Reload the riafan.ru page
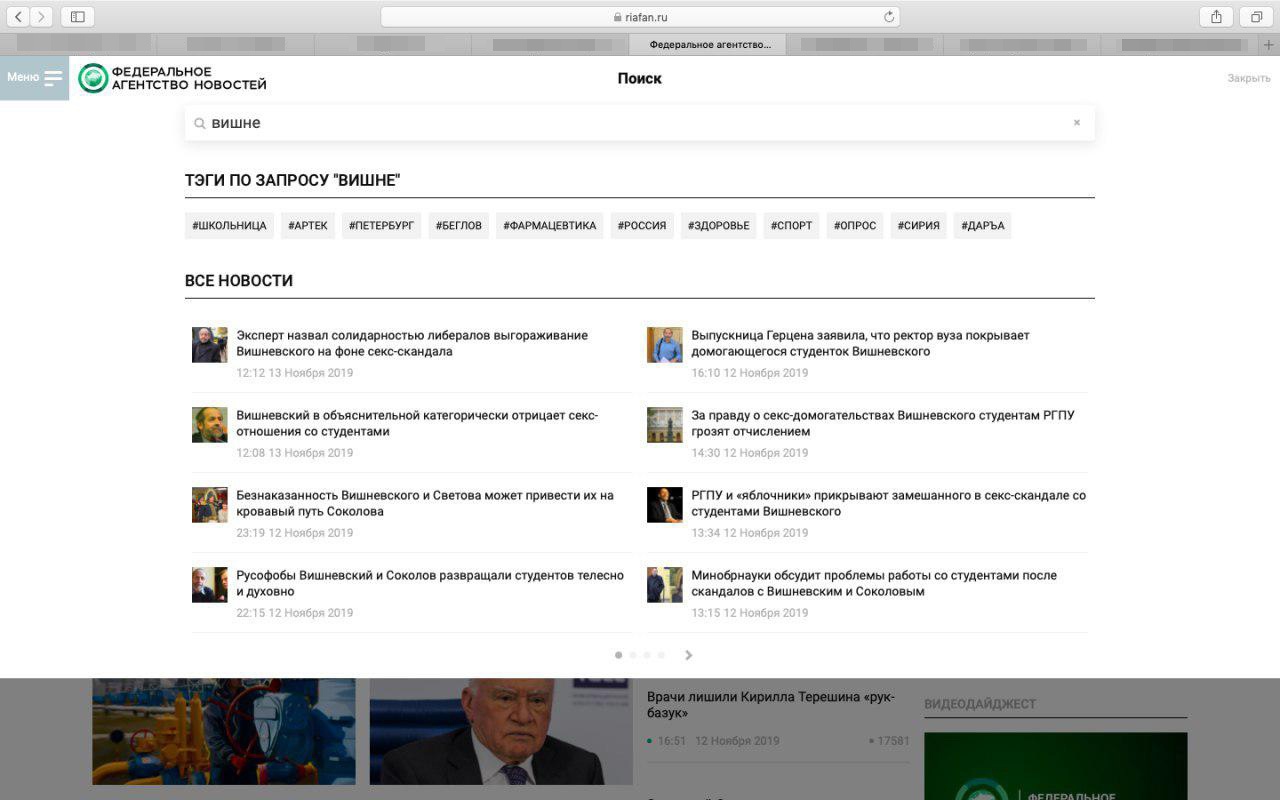Screen dimensions: 1280x800 coord(888,17)
